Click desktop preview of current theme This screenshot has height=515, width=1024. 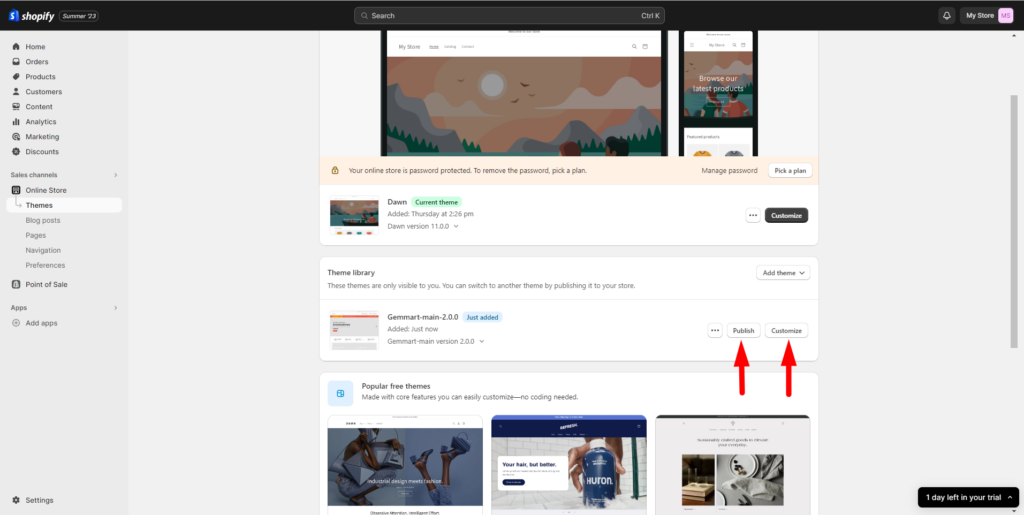pyautogui.click(x=524, y=93)
